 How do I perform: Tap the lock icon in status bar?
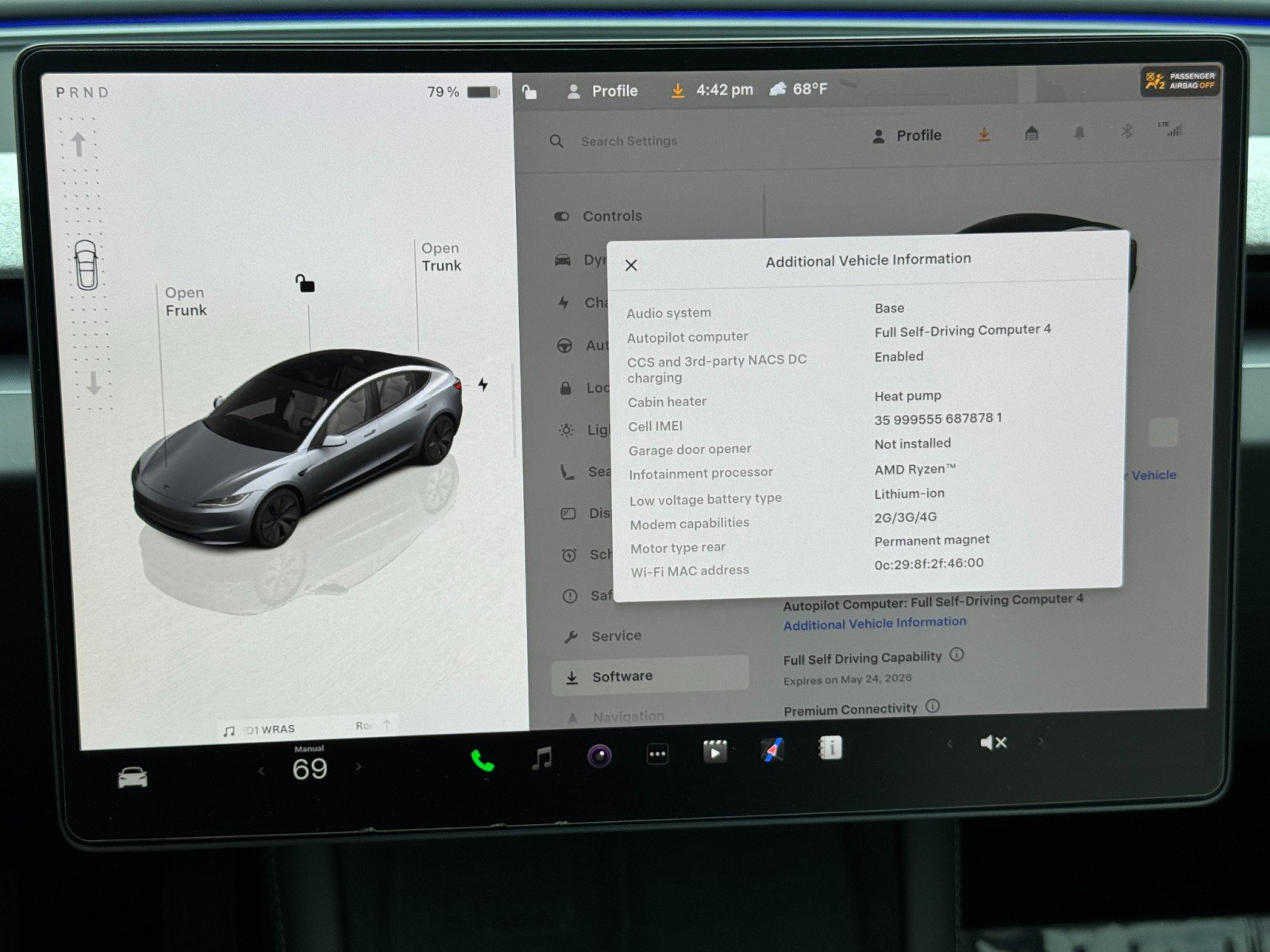click(x=529, y=92)
